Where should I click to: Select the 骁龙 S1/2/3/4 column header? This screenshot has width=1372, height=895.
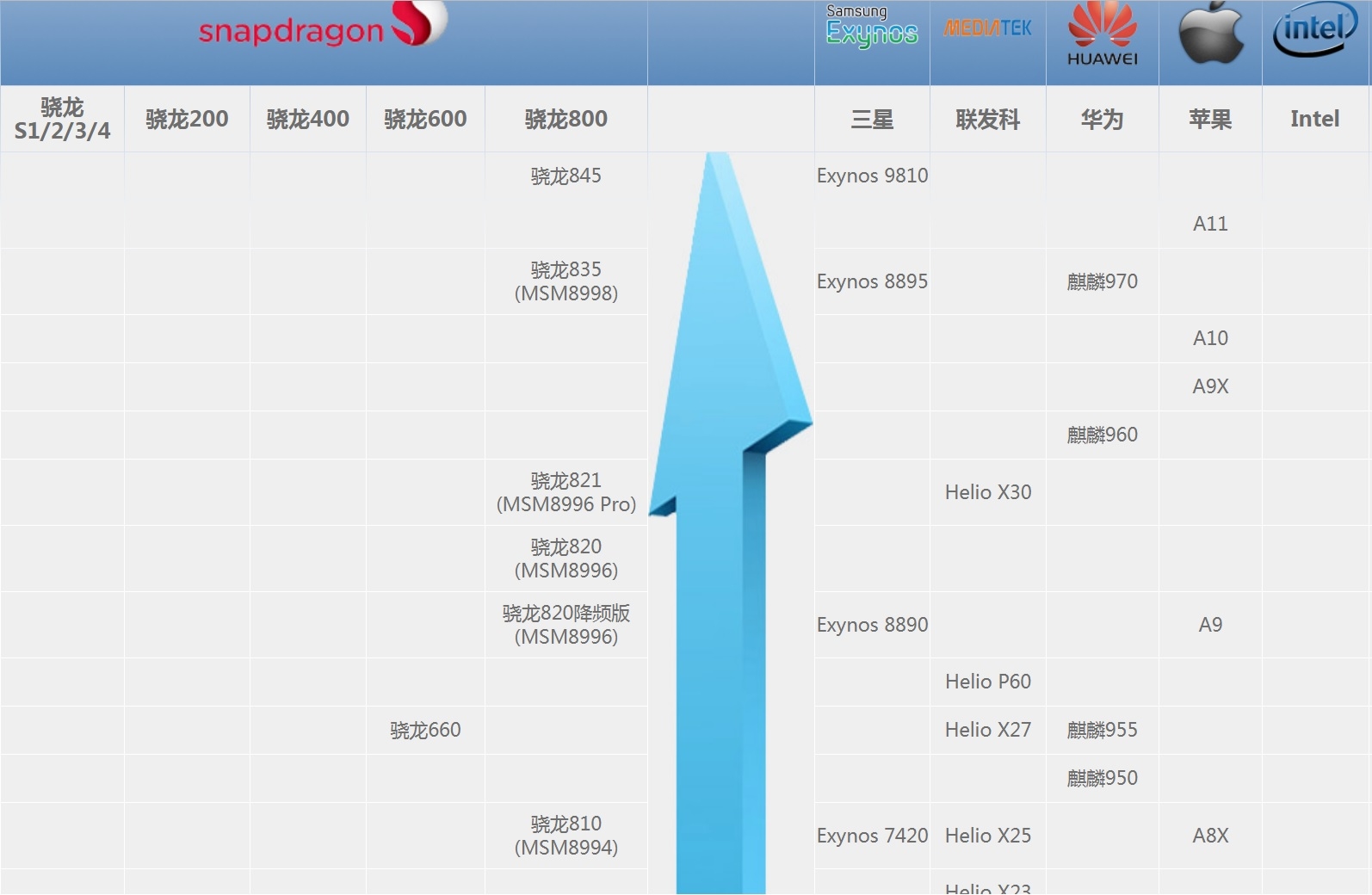pyautogui.click(x=63, y=119)
